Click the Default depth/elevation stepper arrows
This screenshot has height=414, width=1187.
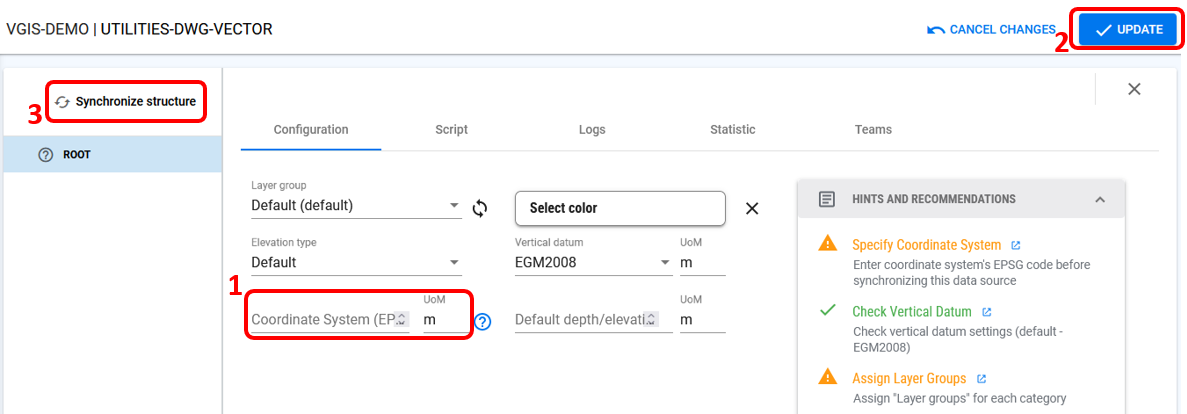tap(651, 320)
